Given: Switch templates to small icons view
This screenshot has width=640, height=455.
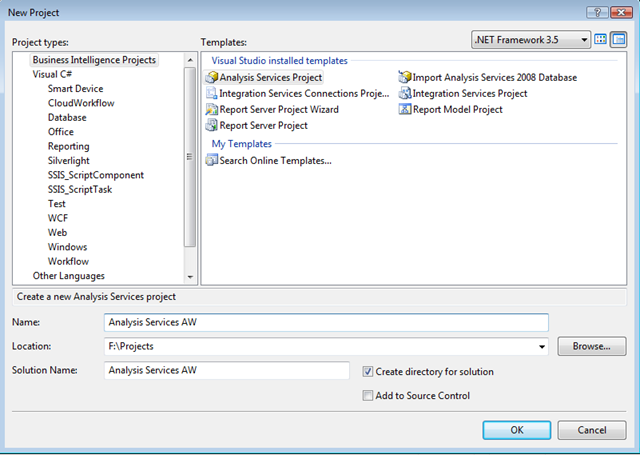Looking at the screenshot, I should click(619, 40).
